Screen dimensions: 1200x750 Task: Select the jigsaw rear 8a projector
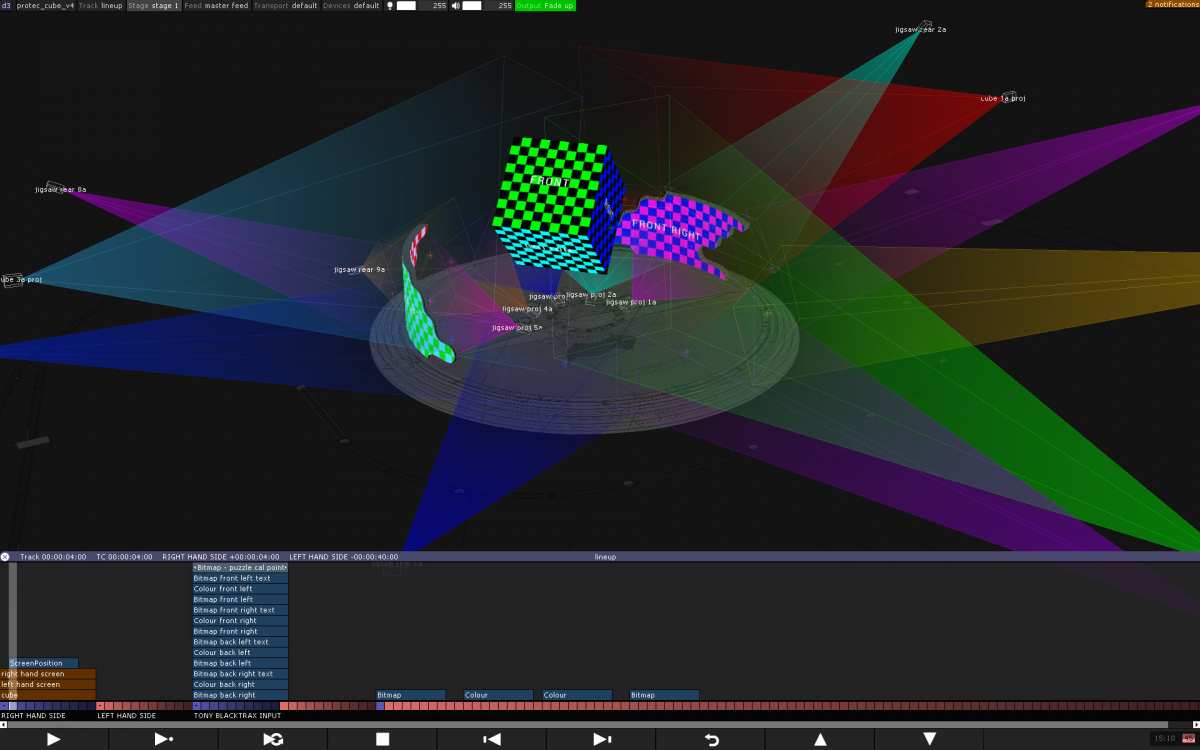coord(61,189)
